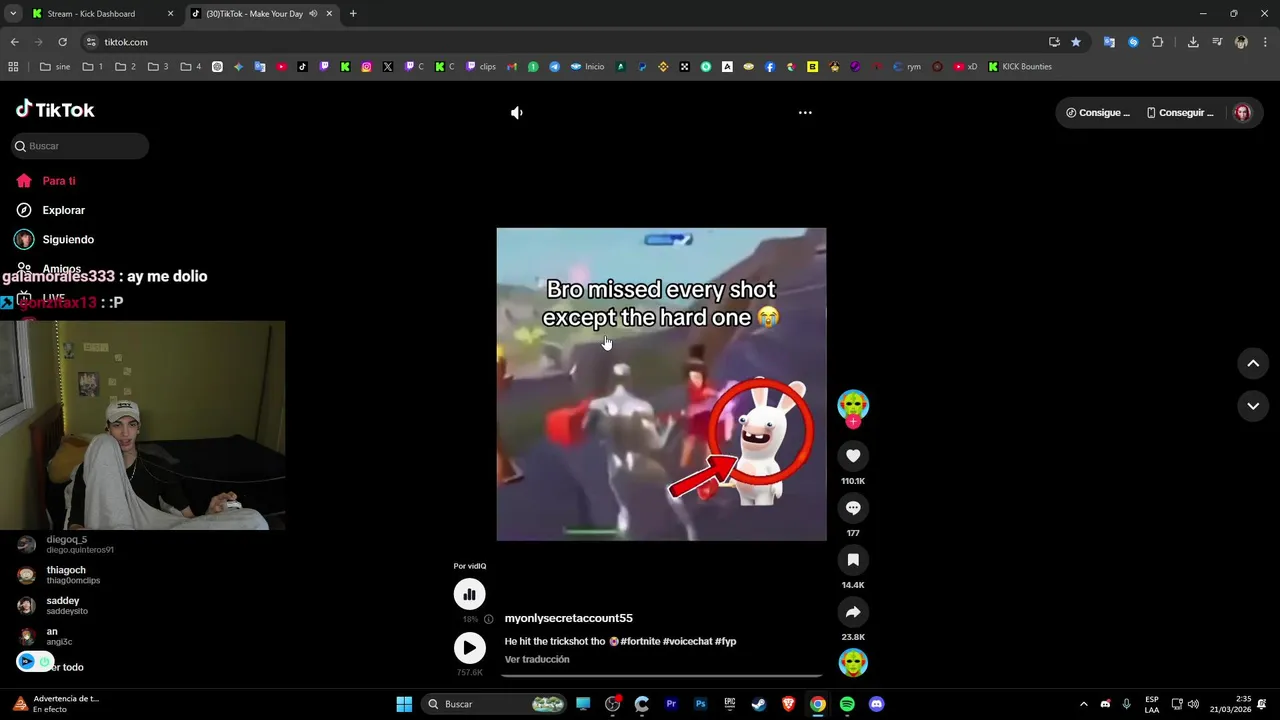Go to the next video with down chevron

pyautogui.click(x=1253, y=406)
